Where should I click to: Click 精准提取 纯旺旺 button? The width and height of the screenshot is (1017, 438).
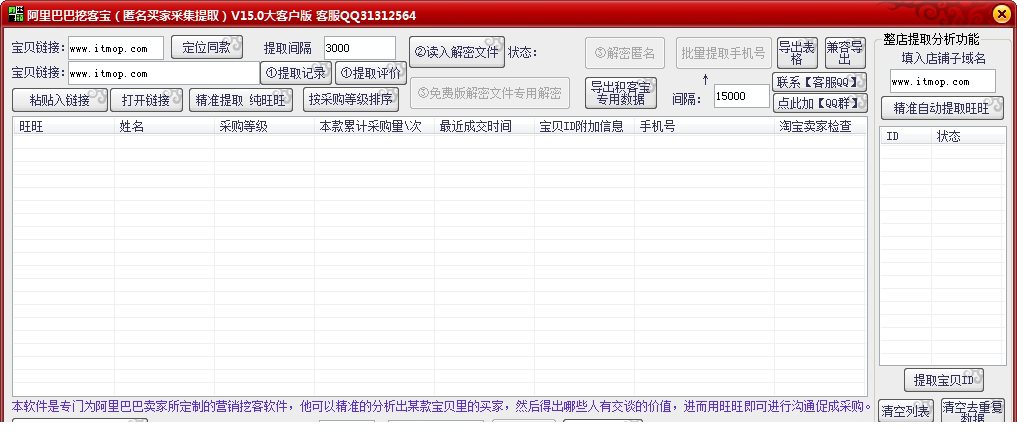(x=241, y=100)
